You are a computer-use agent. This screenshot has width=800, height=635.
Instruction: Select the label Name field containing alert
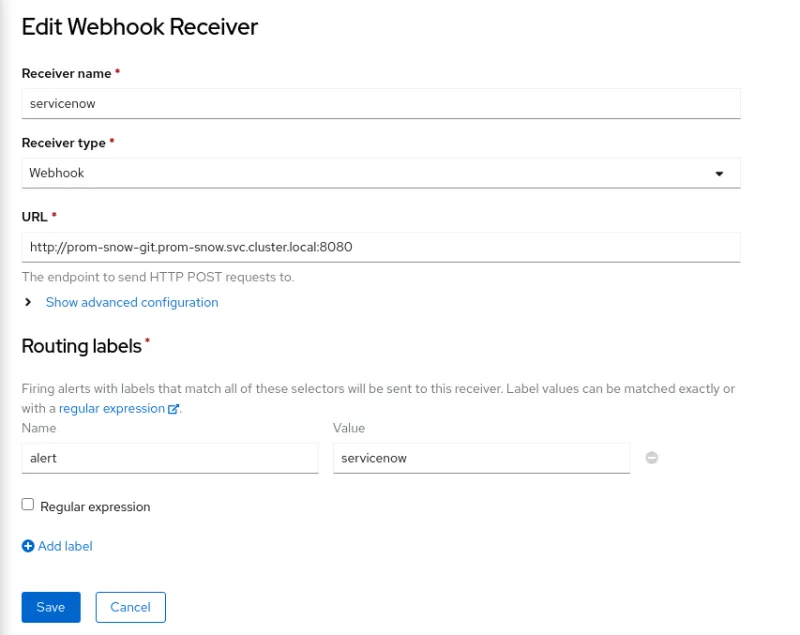[168, 457]
